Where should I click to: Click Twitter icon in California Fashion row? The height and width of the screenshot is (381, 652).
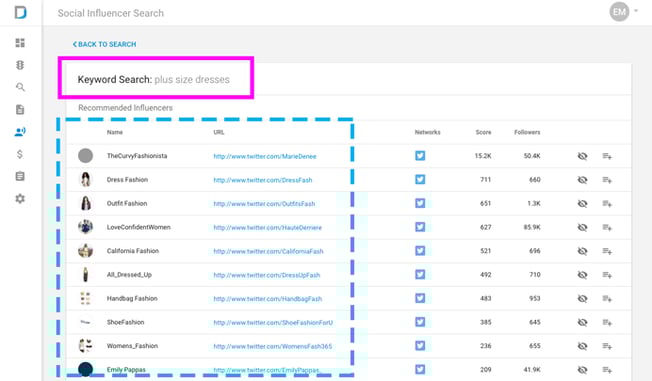coord(420,250)
